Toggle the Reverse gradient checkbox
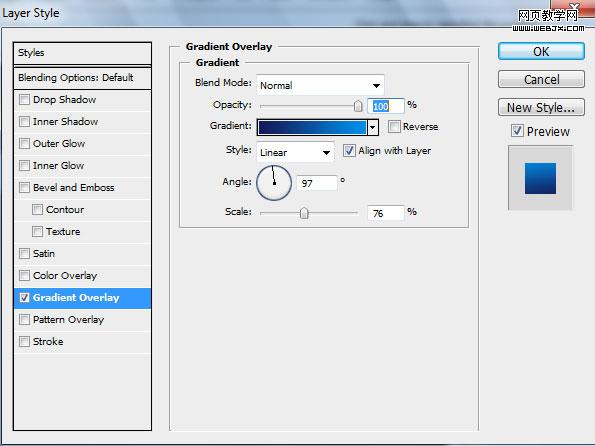This screenshot has height=446, width=595. tap(394, 126)
